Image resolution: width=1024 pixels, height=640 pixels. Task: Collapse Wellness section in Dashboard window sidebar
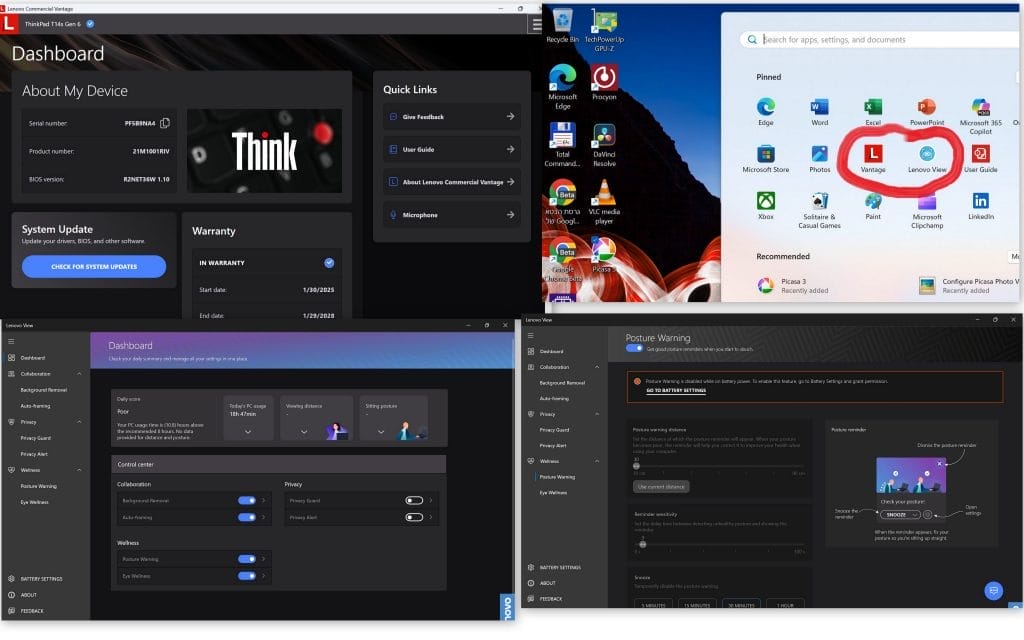click(x=80, y=470)
